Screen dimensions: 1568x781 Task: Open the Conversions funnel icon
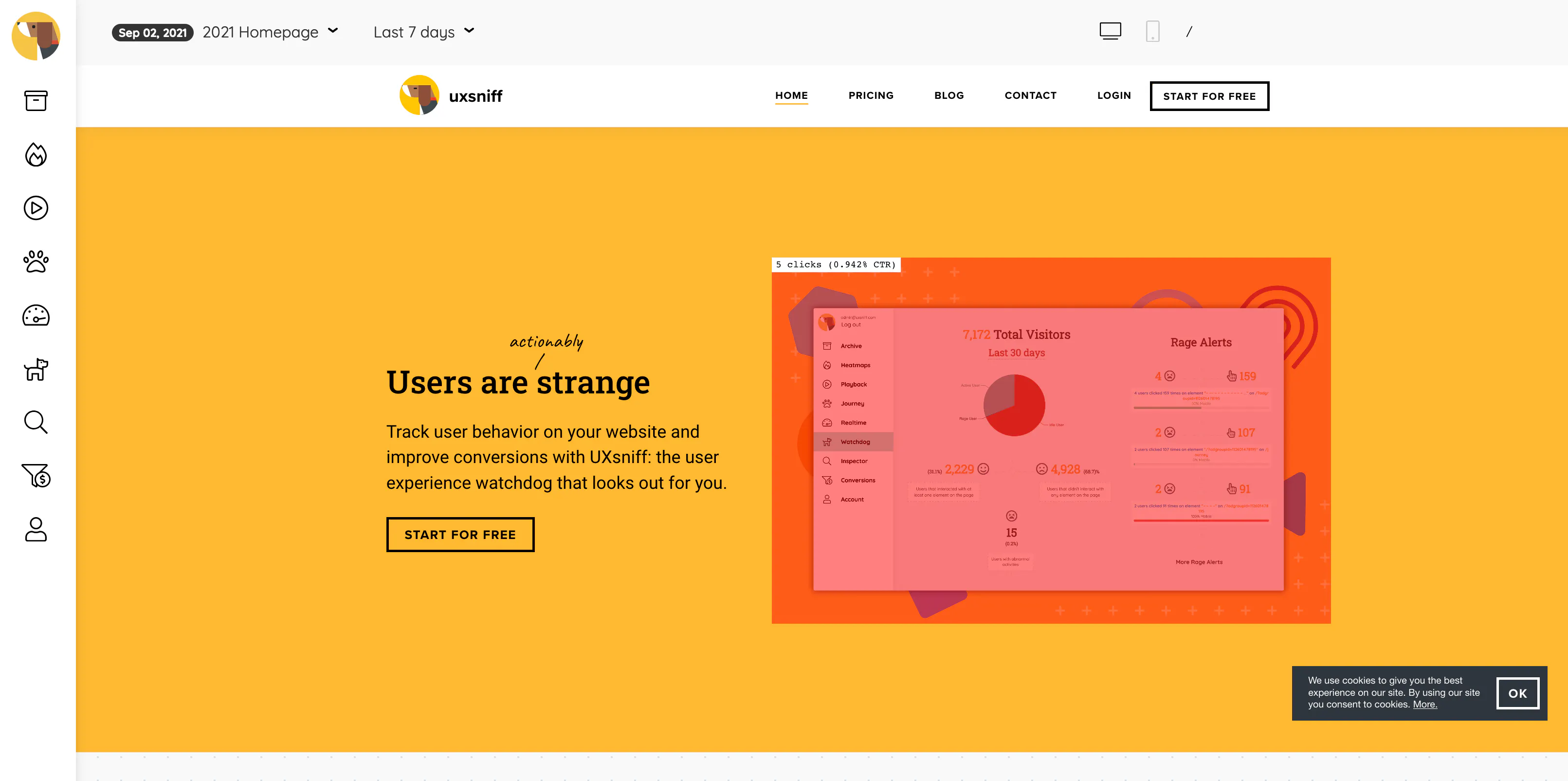[36, 476]
